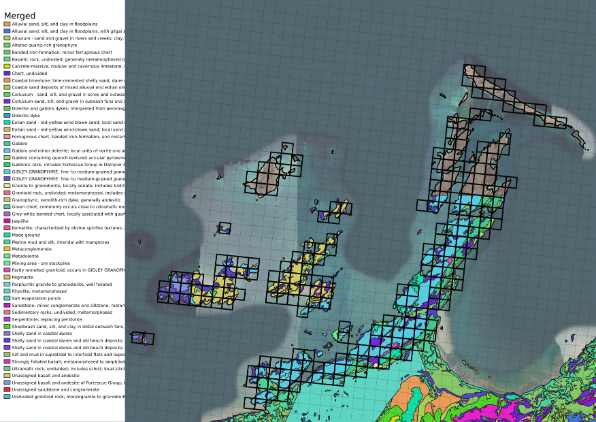Screen dimensions: 596x422
Task: Click the Metaconglomerate yellow swatch
Action: point(7,249)
